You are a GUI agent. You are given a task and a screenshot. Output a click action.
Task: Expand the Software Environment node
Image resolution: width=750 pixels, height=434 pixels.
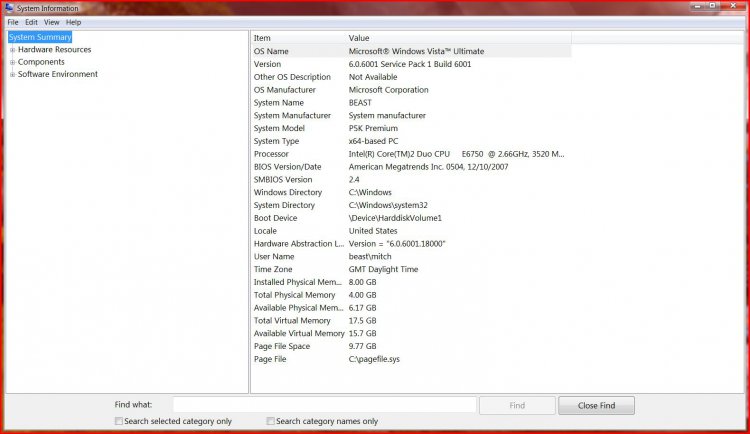12,75
